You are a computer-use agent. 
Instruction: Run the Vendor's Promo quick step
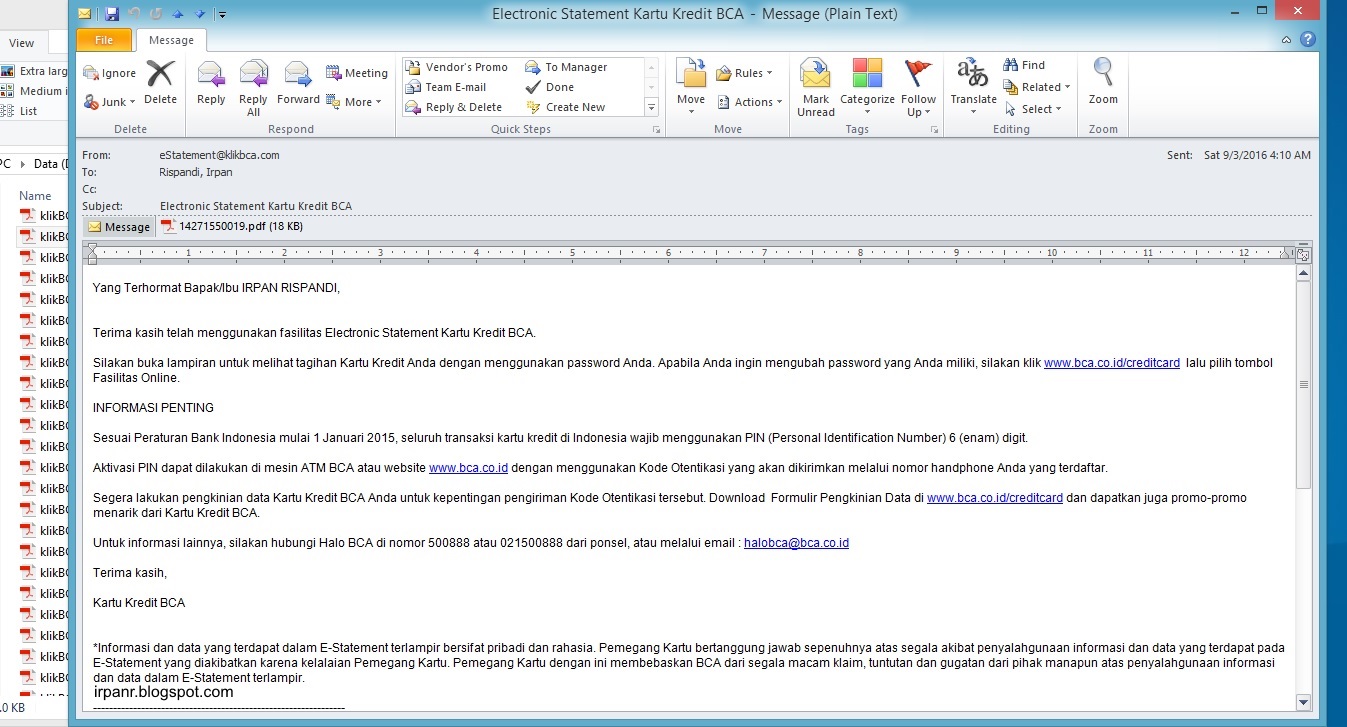click(x=457, y=67)
